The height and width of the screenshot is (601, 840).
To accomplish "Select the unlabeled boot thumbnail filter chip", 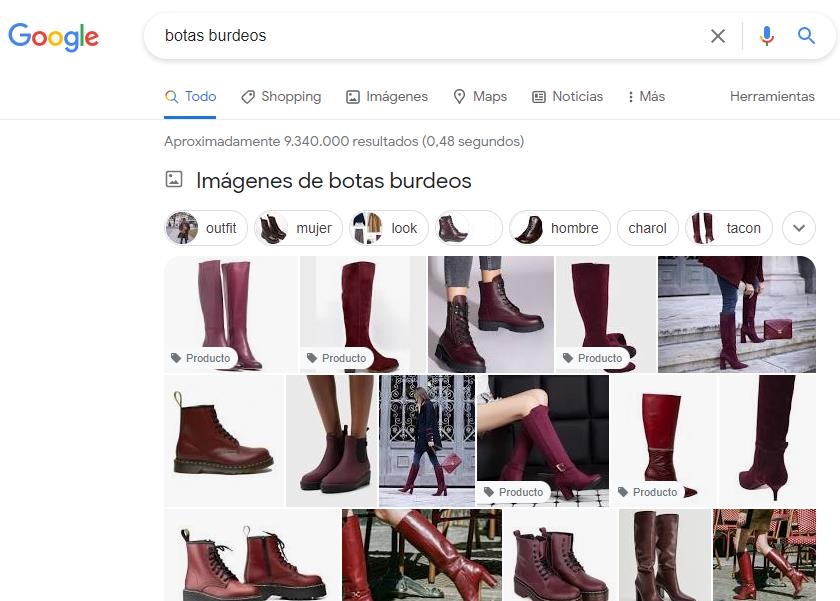I will 468,228.
